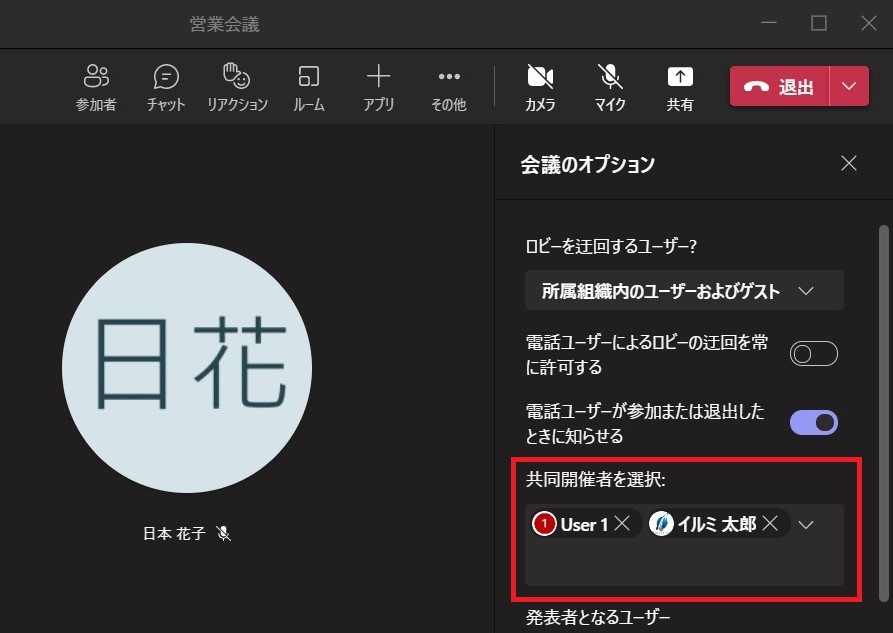Open the チャット chat panel
Viewport: 893px width, 633px height.
[x=166, y=87]
